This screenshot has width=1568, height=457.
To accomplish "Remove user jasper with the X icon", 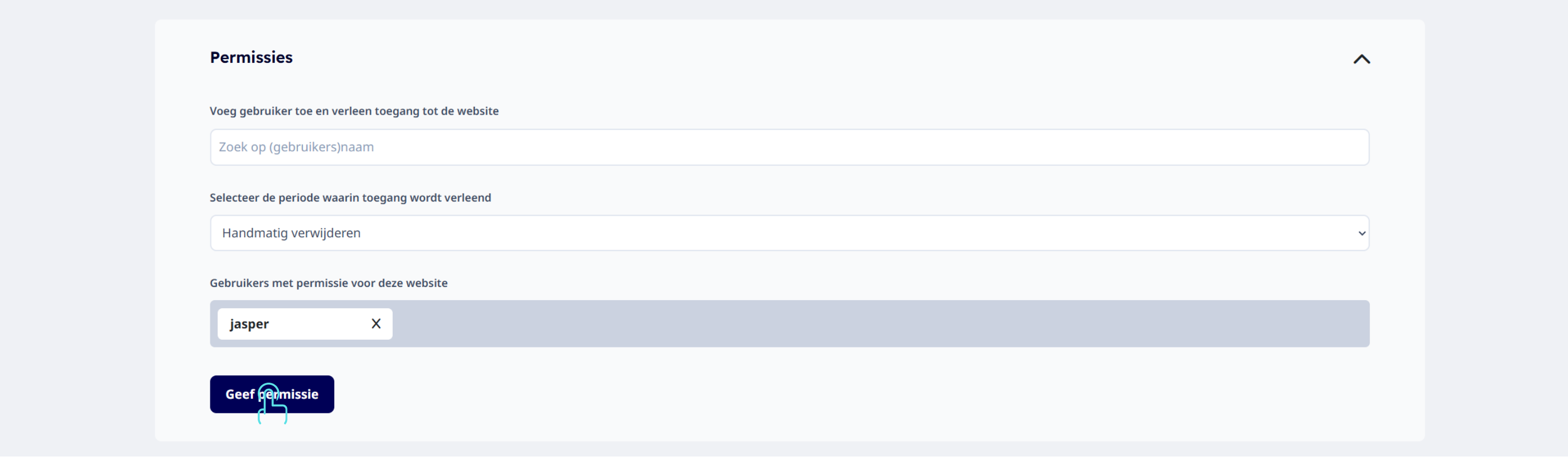I will pyautogui.click(x=376, y=324).
